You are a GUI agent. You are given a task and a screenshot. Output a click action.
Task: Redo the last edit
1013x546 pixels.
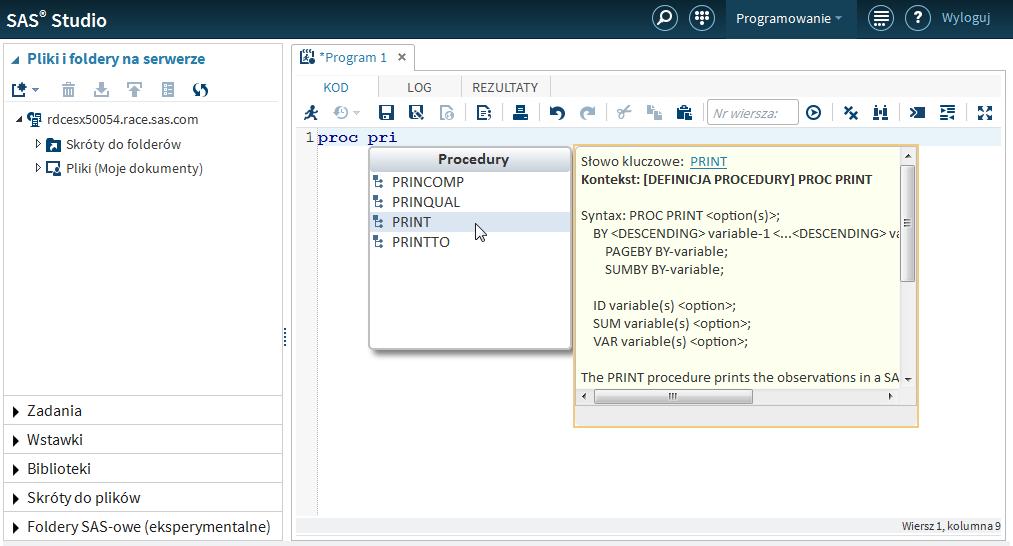[587, 113]
